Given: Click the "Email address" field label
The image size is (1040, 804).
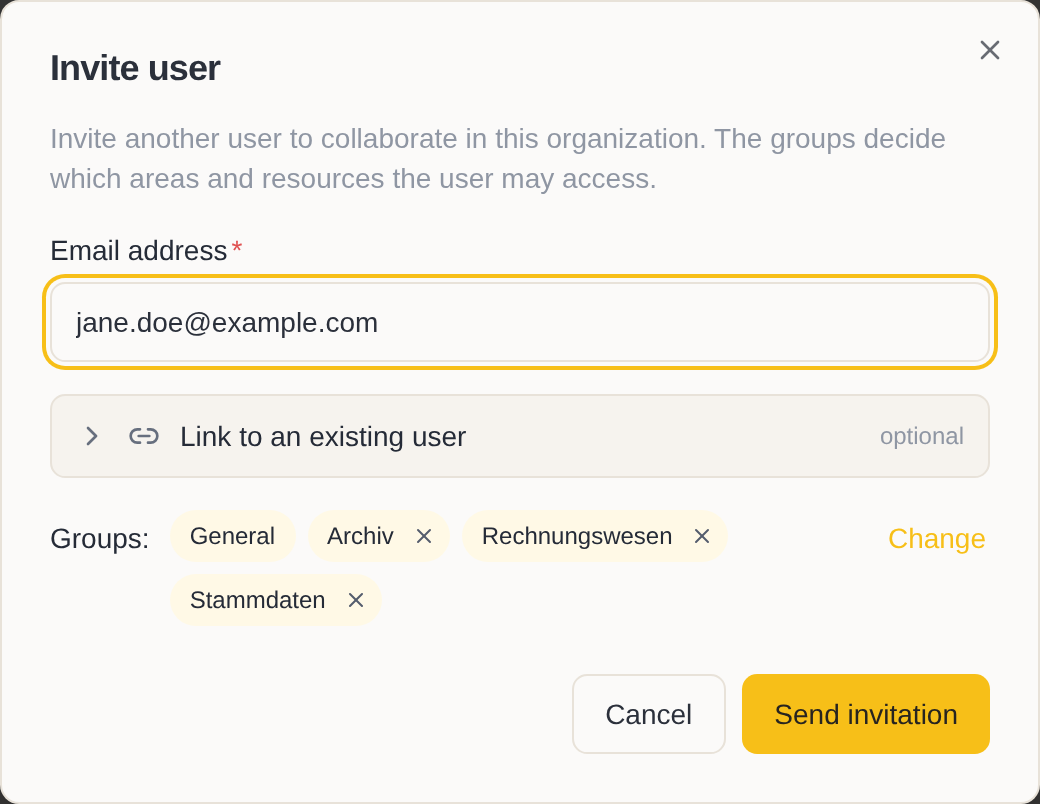Looking at the screenshot, I should 139,251.
